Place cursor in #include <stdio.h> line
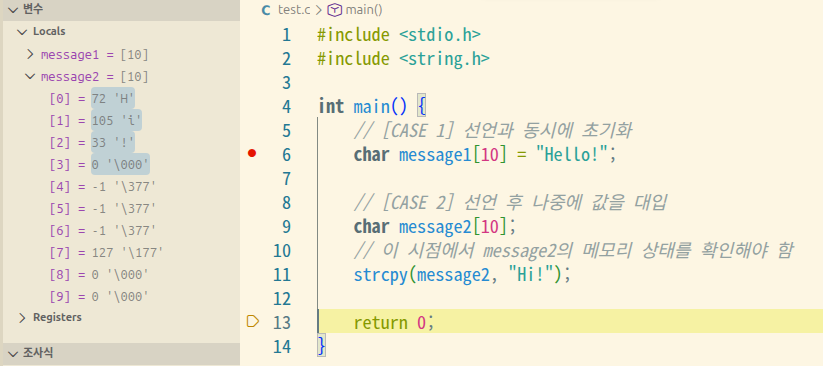823x366 pixels. click(x=399, y=35)
